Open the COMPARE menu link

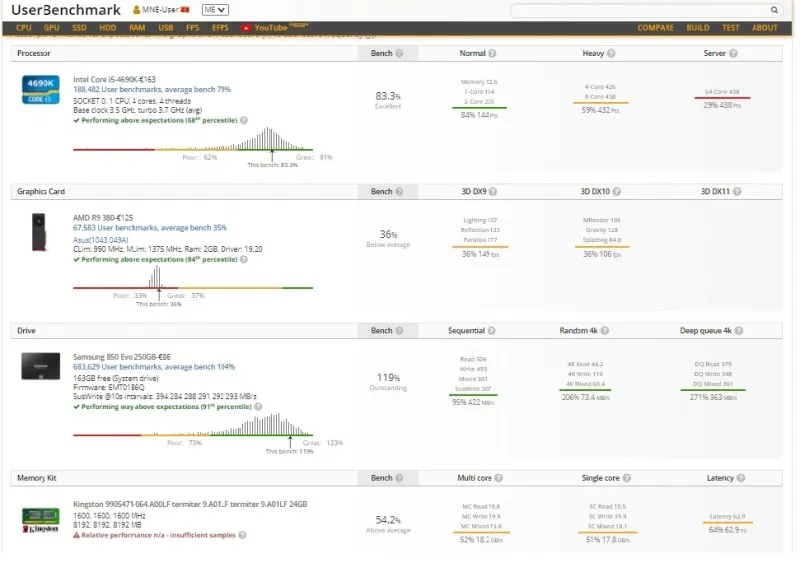click(655, 28)
